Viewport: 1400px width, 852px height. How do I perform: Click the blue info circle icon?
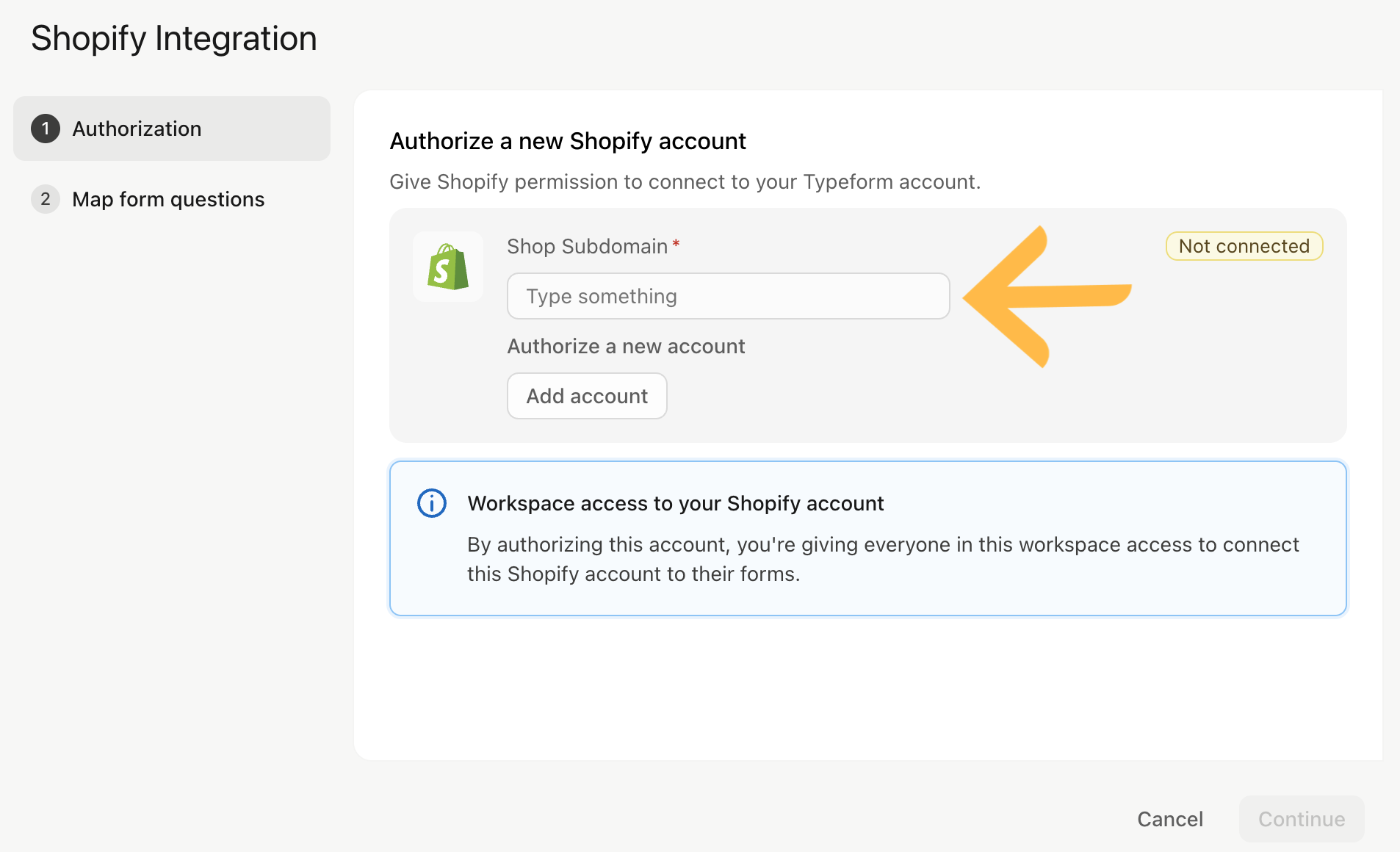[x=432, y=503]
